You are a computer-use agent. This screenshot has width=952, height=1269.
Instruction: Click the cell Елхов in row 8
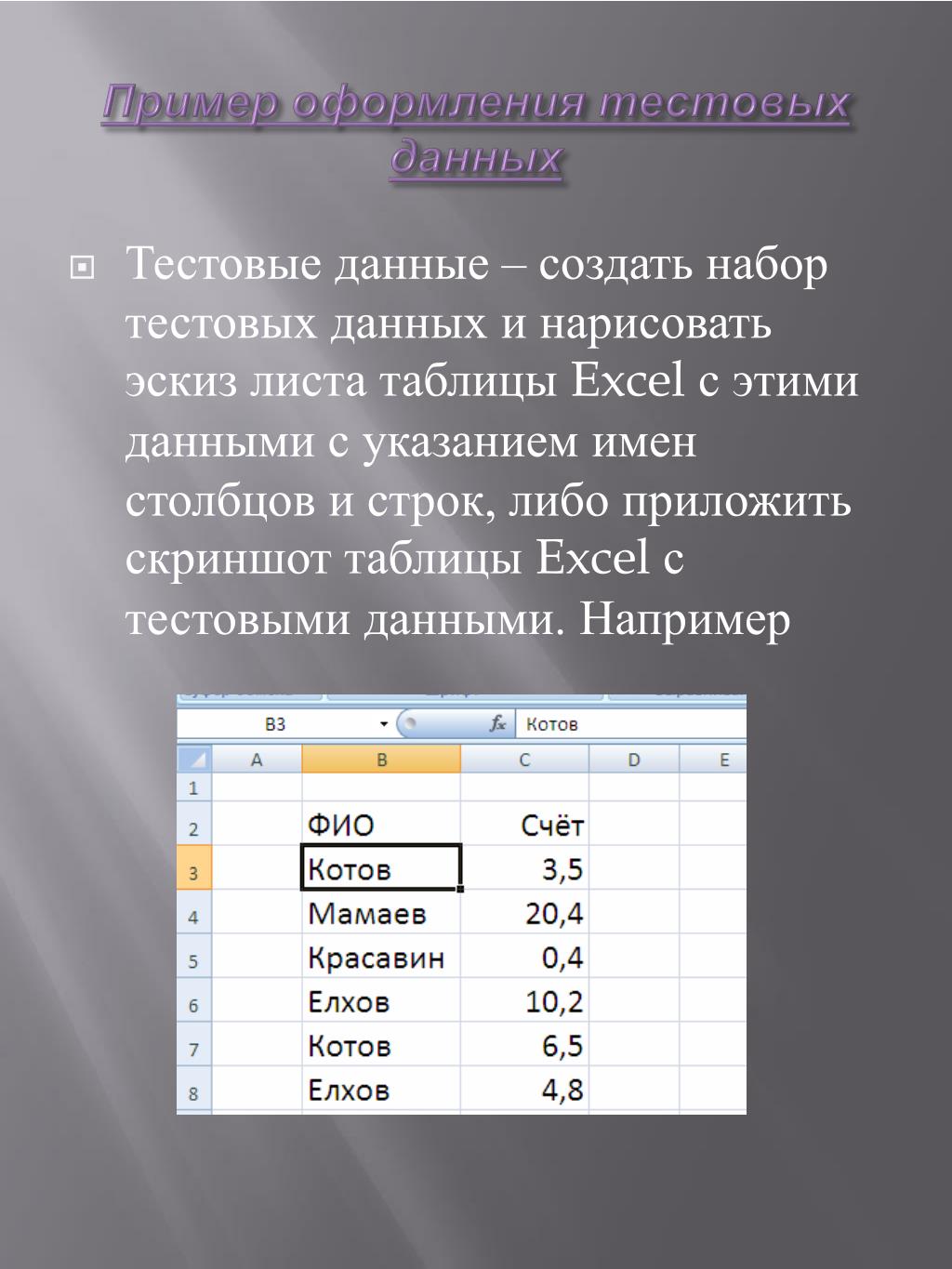[381, 1088]
